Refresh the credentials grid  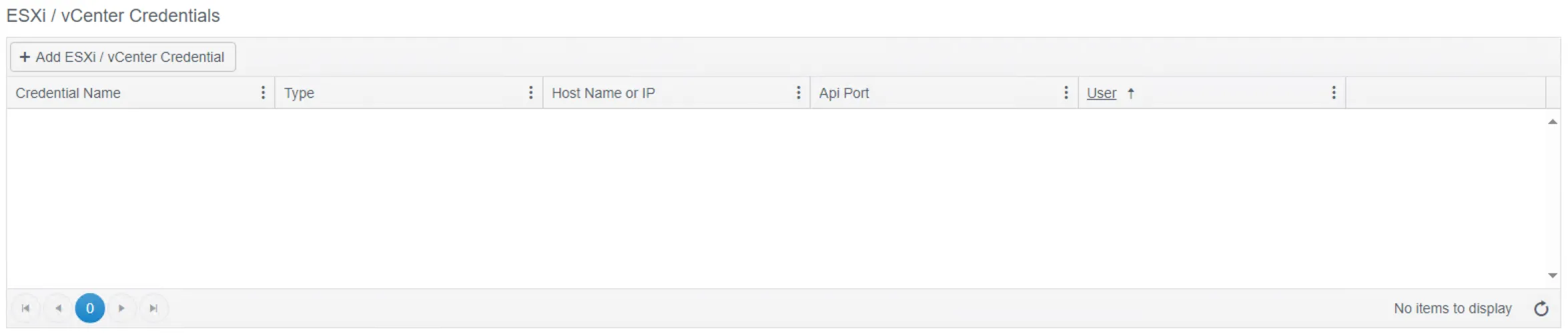[1541, 308]
